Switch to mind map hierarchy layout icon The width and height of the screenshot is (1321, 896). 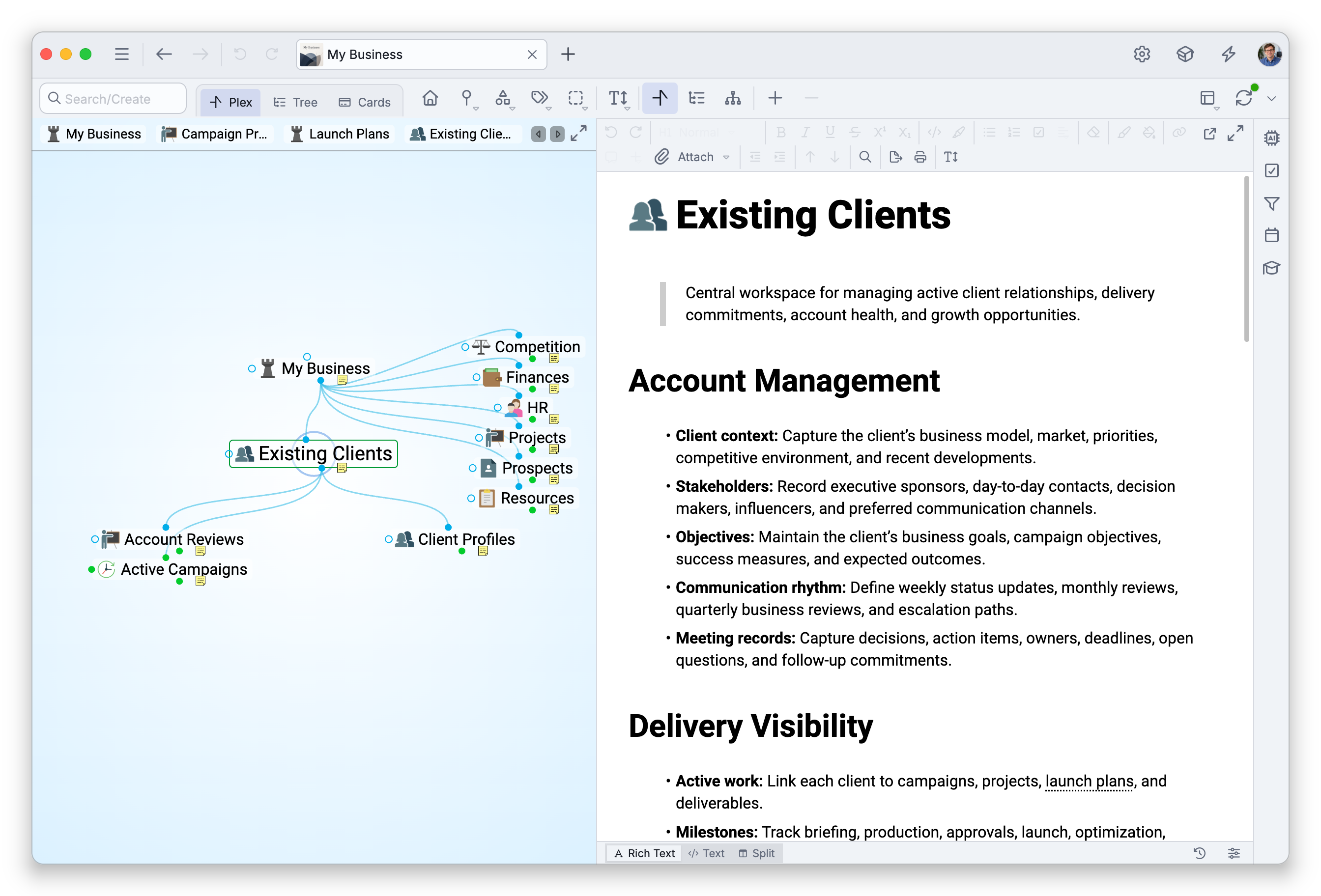[x=733, y=98]
